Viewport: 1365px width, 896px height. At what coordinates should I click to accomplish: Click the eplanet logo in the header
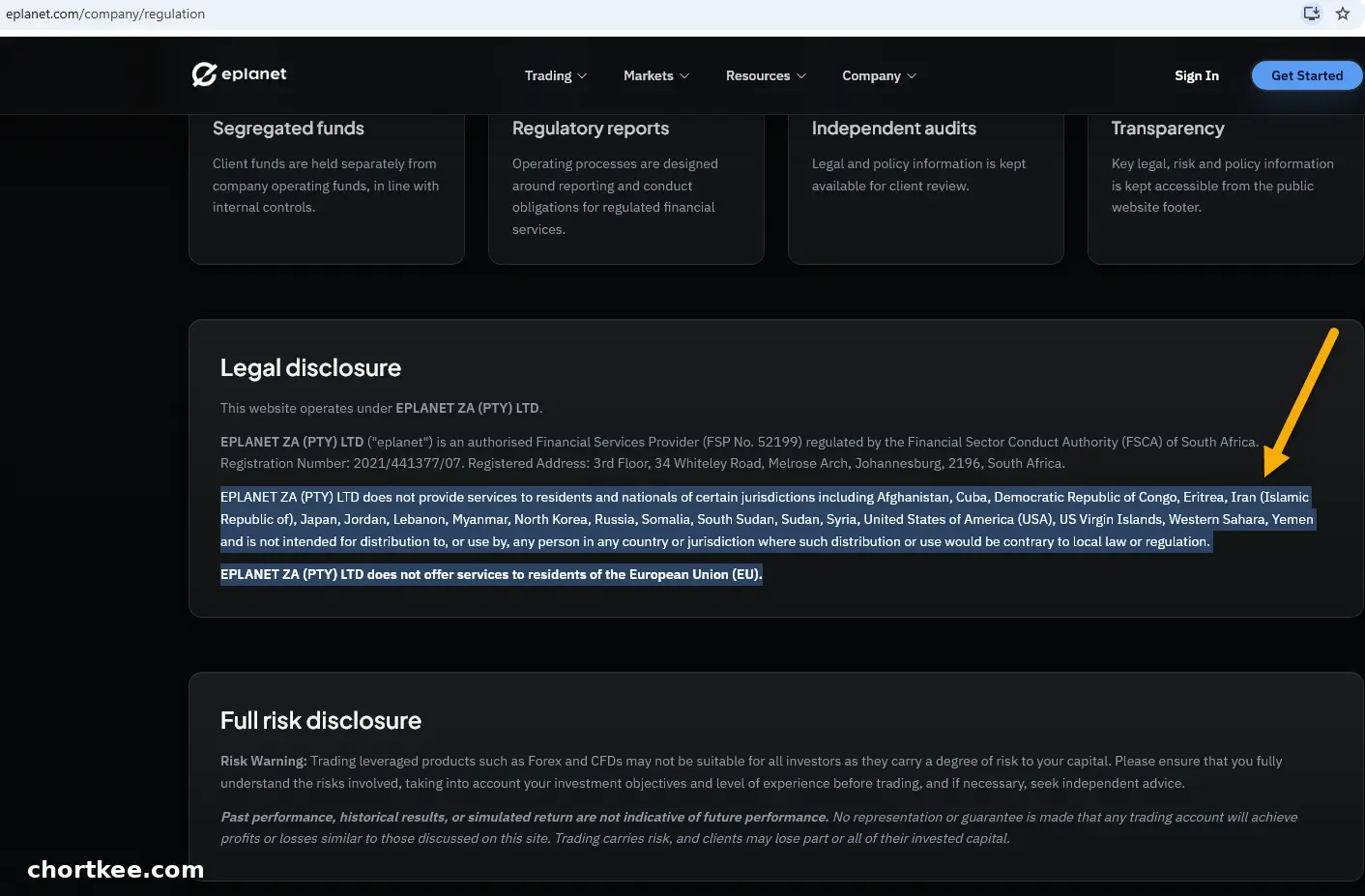coord(239,74)
